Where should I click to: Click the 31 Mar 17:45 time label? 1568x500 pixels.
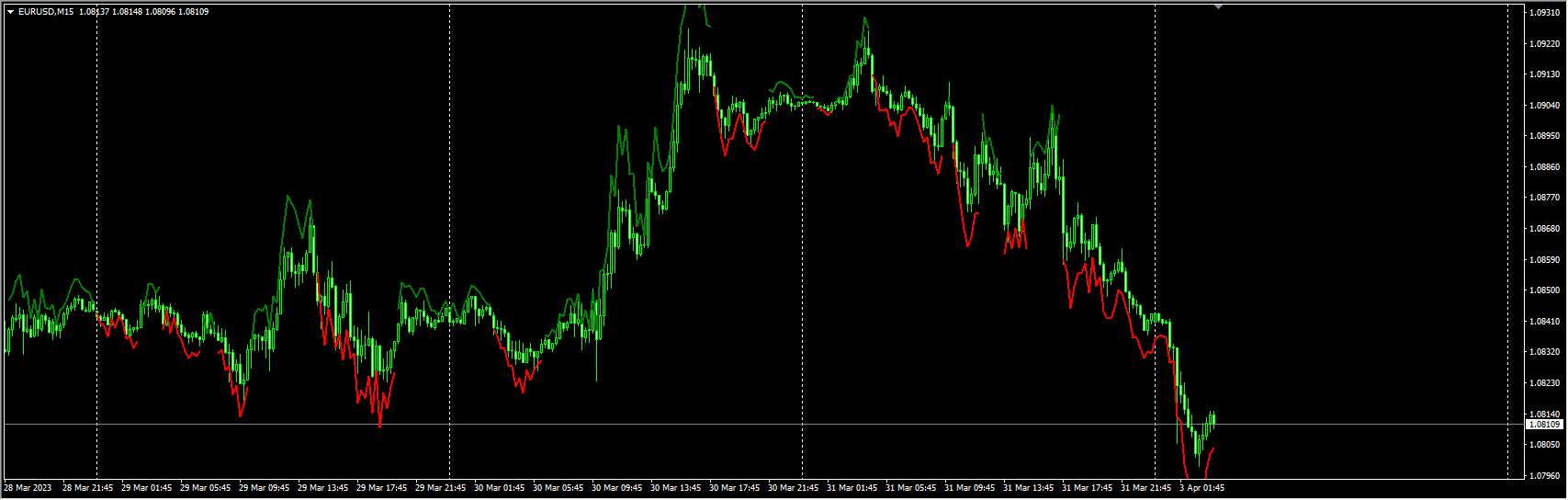point(1088,488)
